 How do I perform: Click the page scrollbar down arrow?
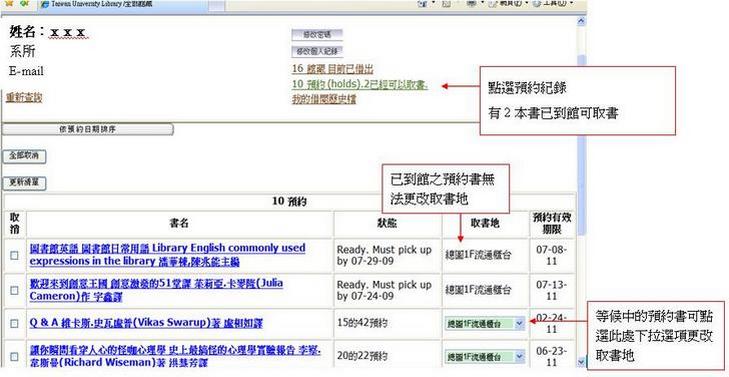point(581,362)
